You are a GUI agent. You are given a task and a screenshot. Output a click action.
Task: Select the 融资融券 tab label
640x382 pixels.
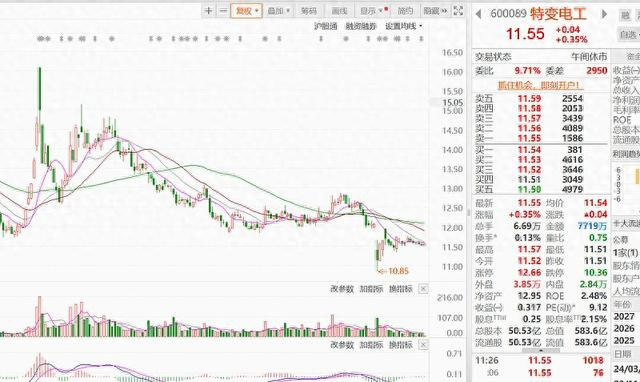pos(360,26)
